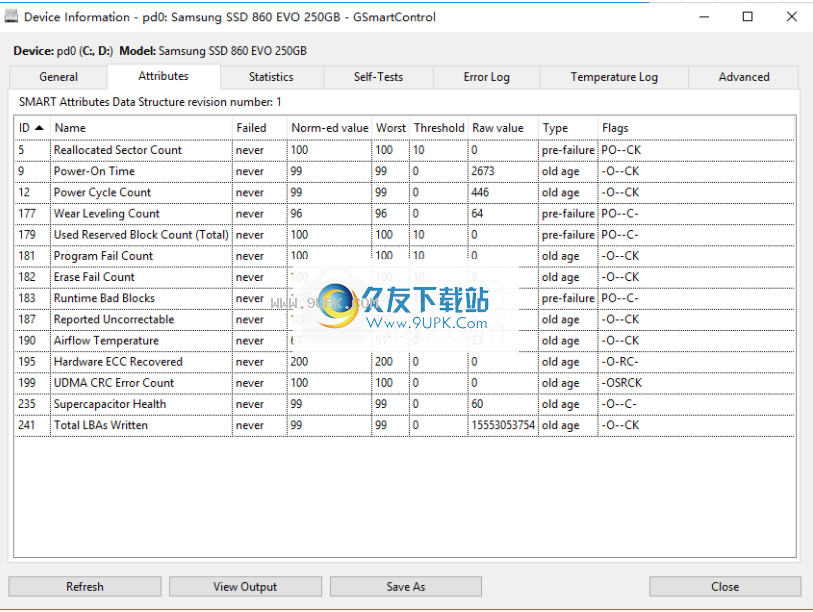This screenshot has width=813, height=612.
Task: Open the Self-Tests tab
Action: [x=378, y=77]
